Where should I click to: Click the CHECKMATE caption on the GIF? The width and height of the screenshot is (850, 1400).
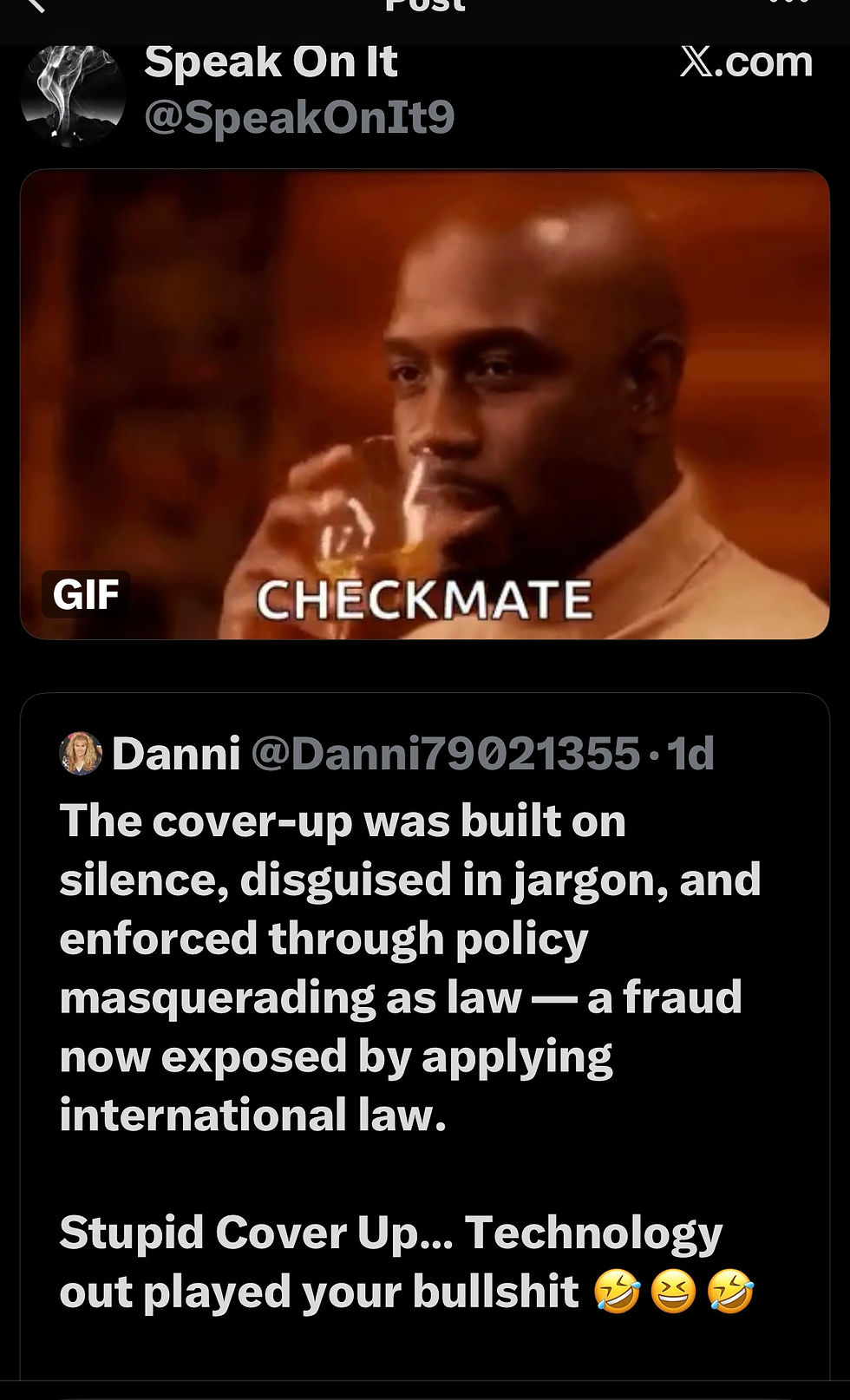click(425, 600)
